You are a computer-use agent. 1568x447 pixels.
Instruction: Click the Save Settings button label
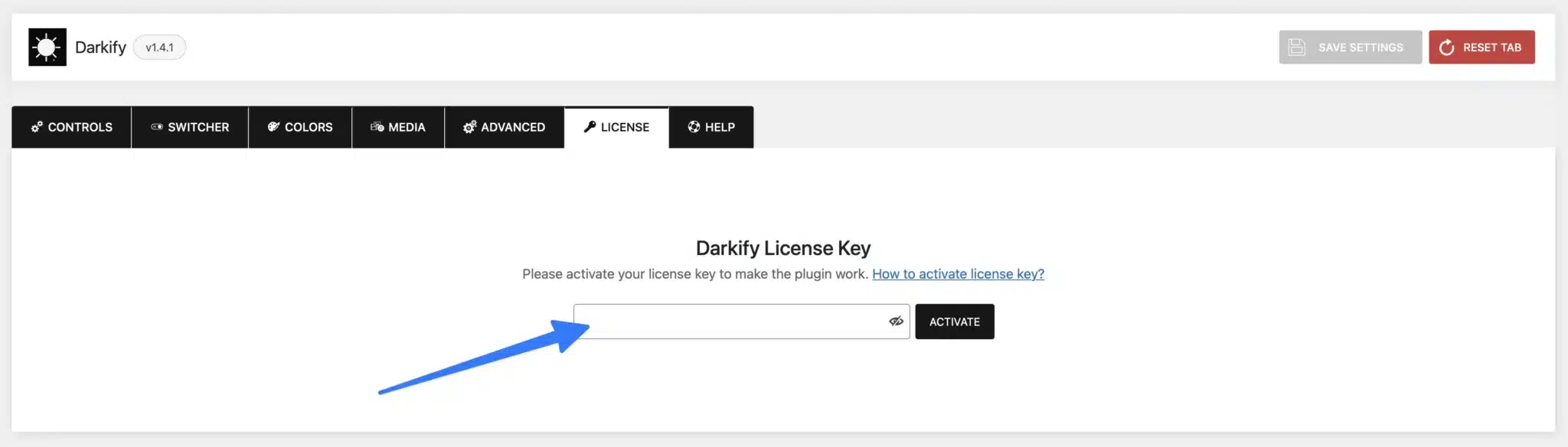[1361, 47]
